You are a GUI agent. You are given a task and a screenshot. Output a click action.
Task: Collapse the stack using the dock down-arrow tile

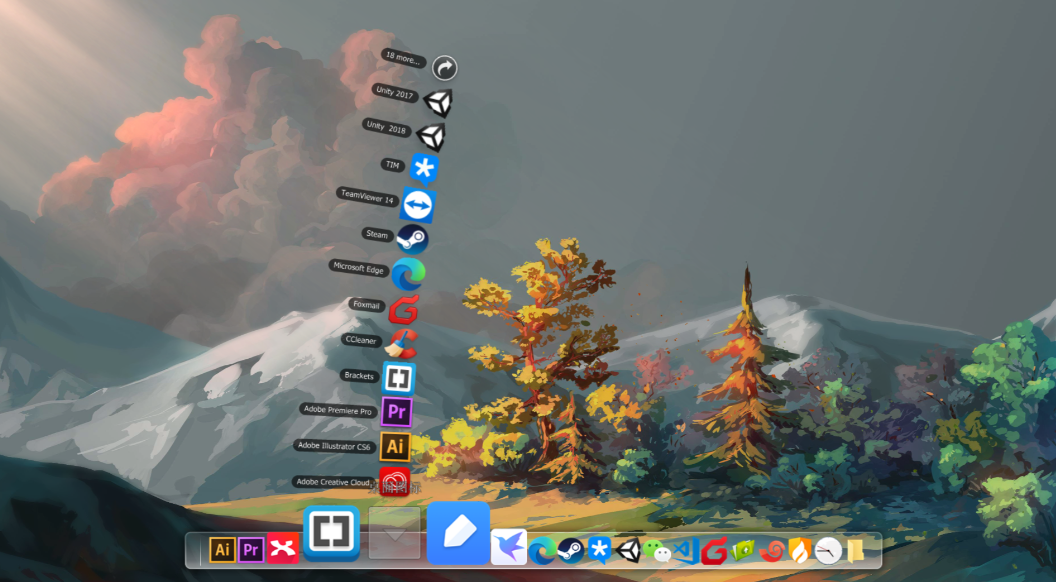[395, 533]
